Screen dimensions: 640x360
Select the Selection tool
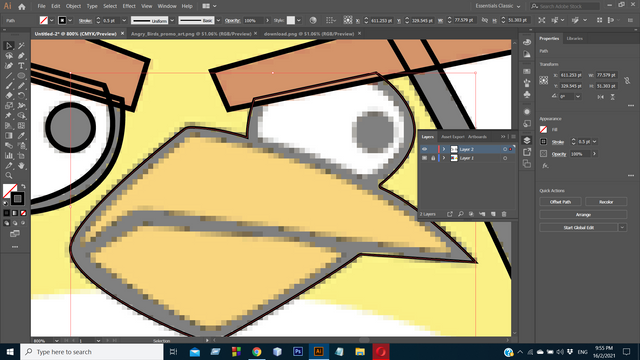click(x=9, y=45)
